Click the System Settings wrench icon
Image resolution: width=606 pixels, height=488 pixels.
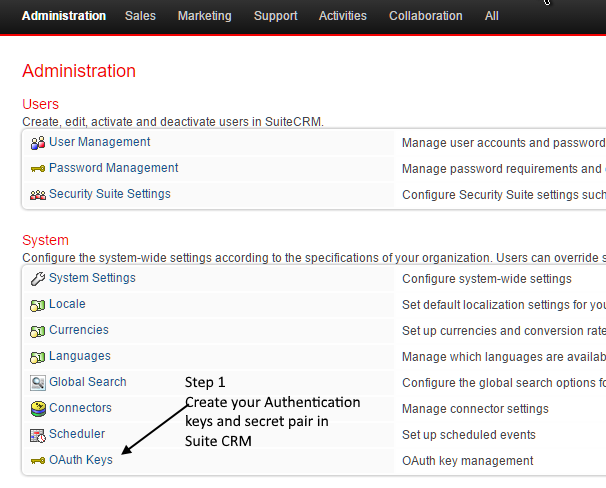pyautogui.click(x=37, y=279)
